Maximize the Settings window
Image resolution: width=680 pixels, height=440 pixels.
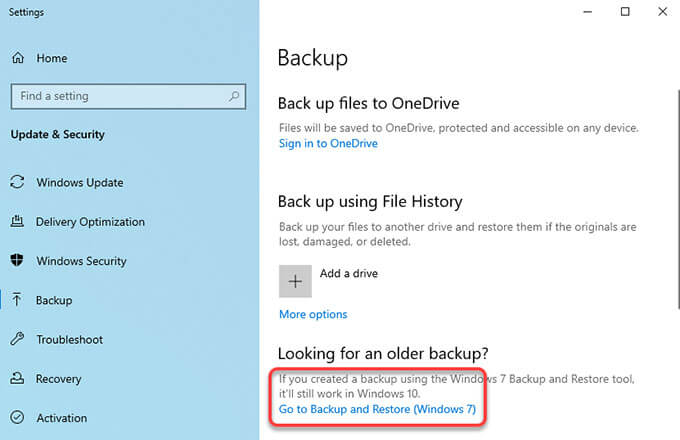point(625,12)
